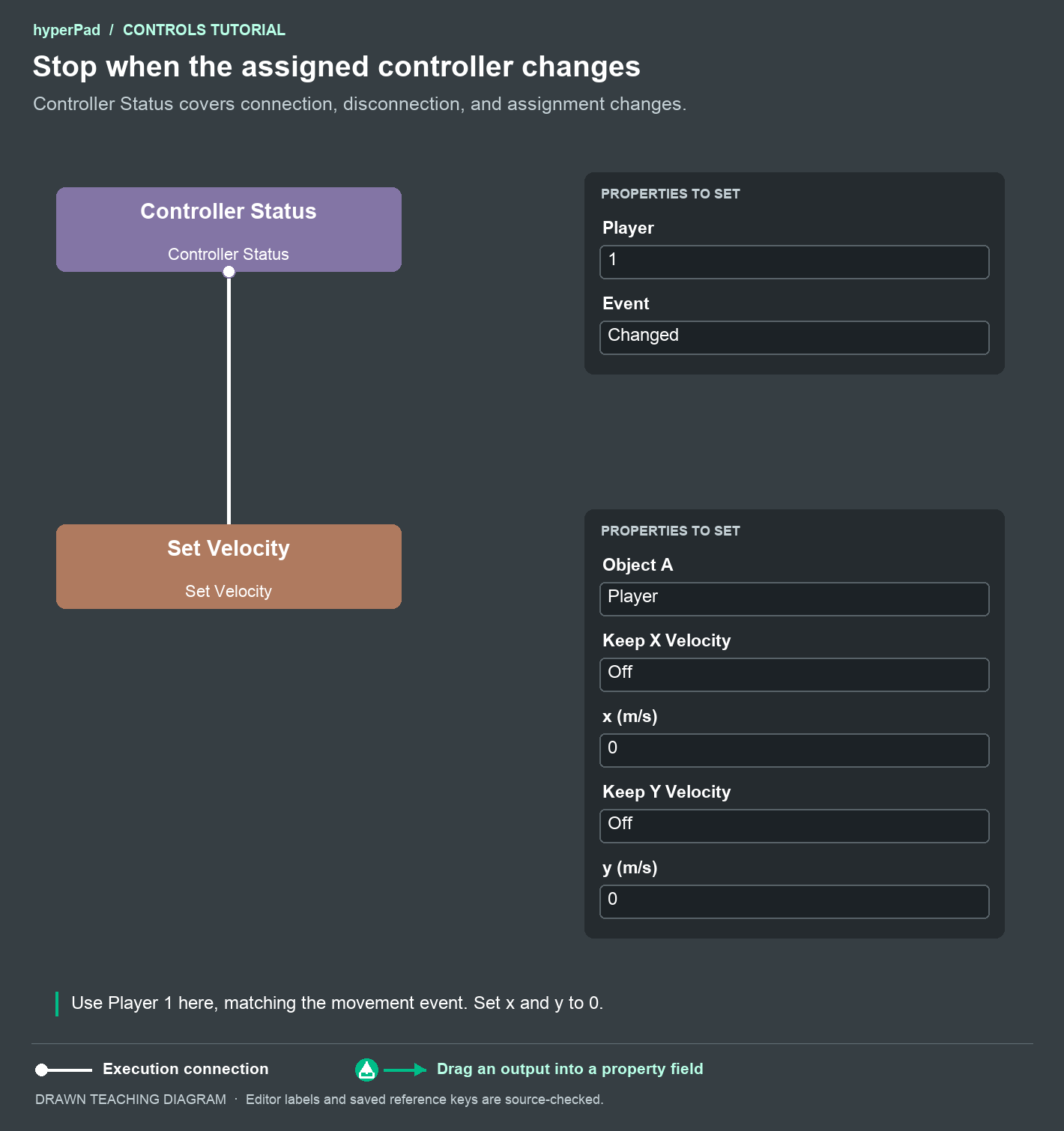
Task: Click the Controller Status PROPERTIES TO SET header
Action: (x=671, y=194)
